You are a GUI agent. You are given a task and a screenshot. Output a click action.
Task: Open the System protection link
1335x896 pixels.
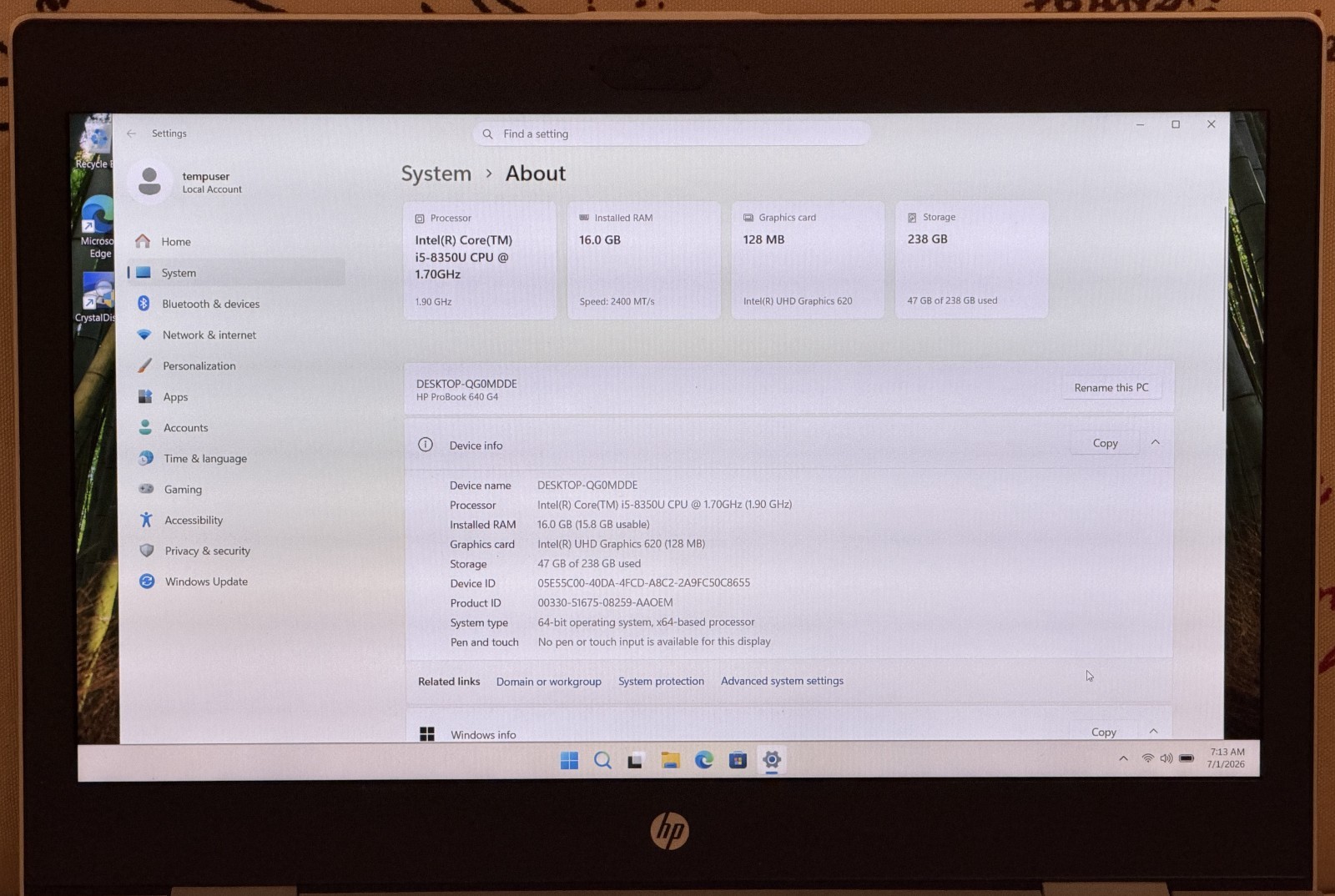(x=661, y=681)
